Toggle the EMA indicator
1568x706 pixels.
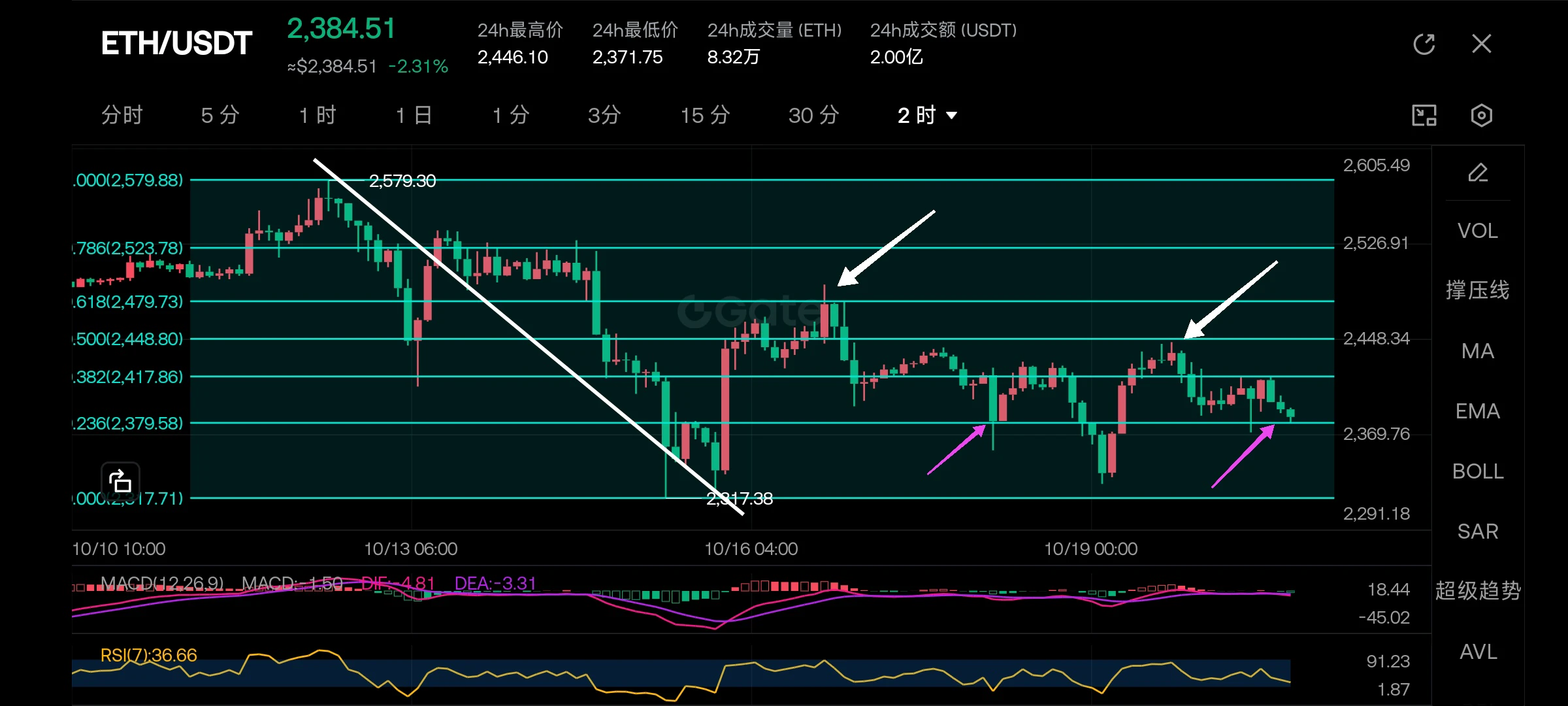[1478, 411]
